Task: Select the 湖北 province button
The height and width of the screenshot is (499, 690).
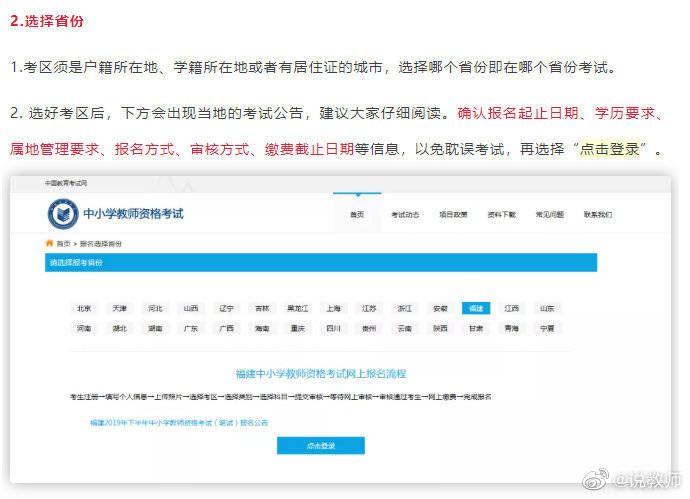Action: pyautogui.click(x=120, y=328)
